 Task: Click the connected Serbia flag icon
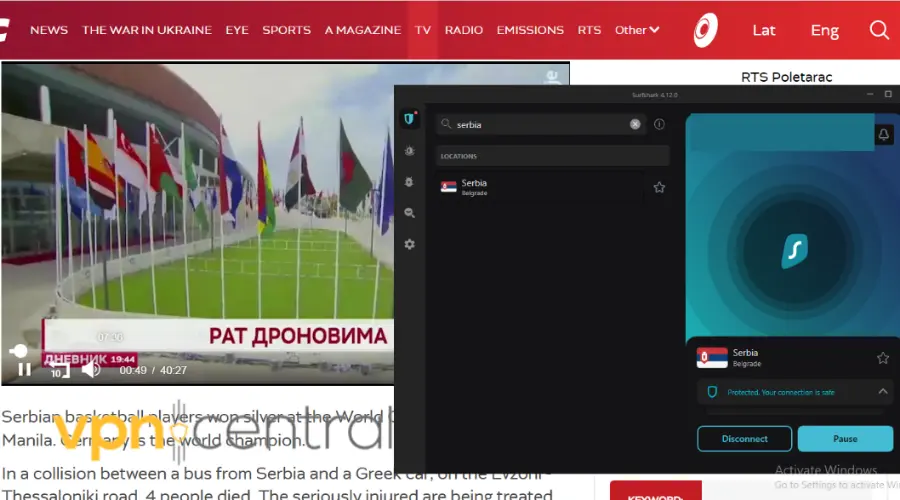coord(712,358)
